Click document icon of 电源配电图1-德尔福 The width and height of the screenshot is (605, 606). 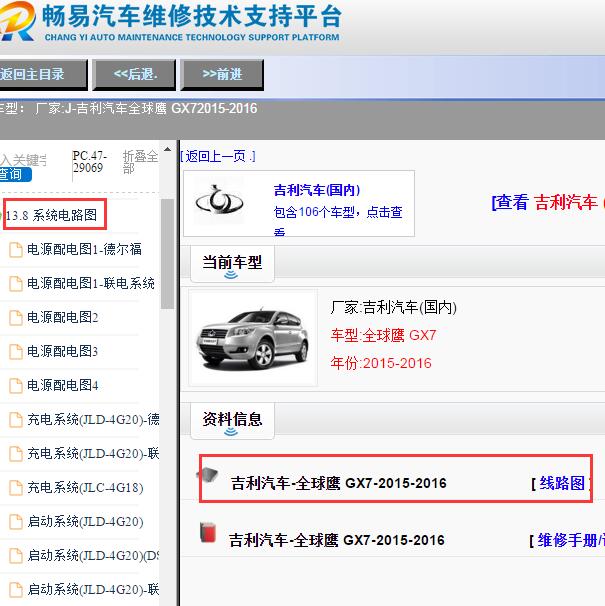(x=16, y=250)
